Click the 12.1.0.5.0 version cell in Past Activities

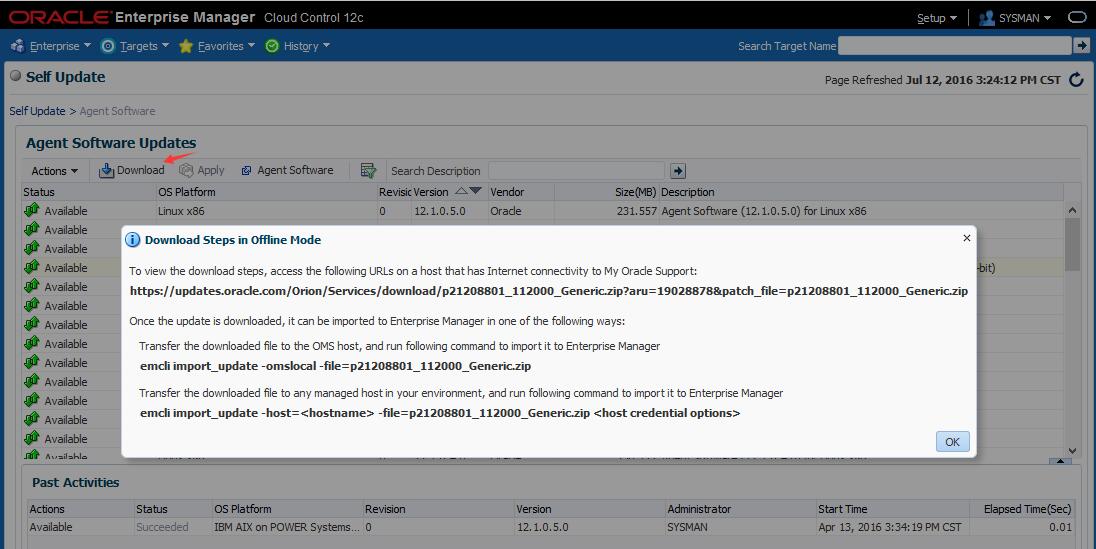(542, 527)
